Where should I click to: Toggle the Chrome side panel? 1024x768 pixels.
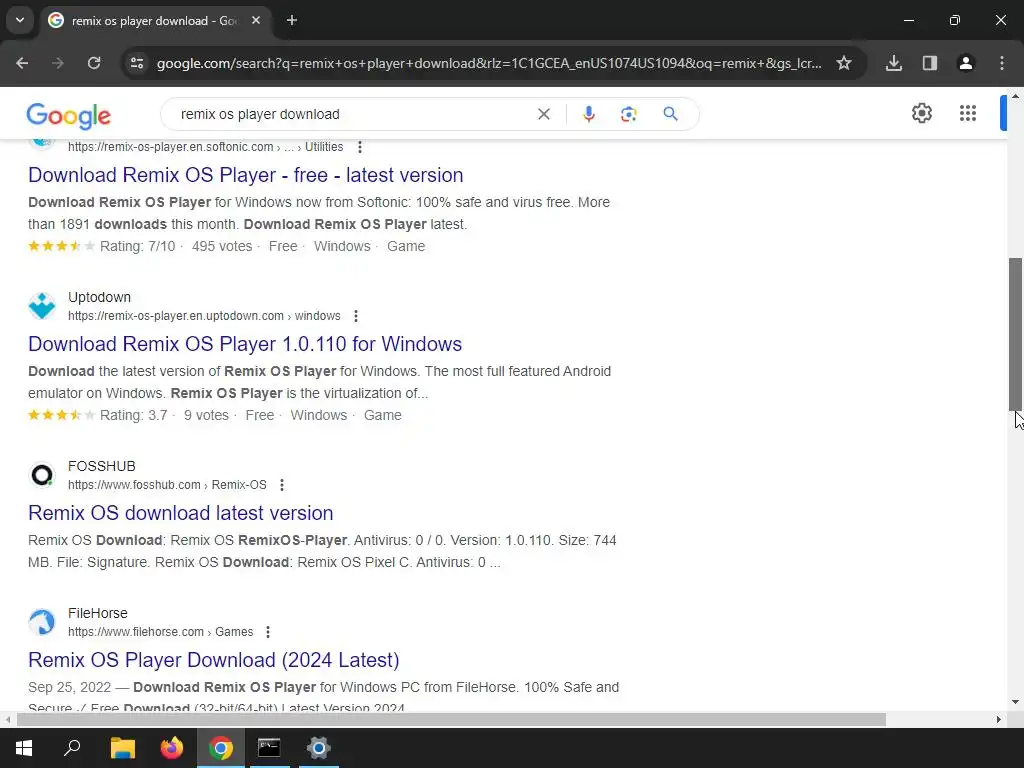click(x=930, y=63)
